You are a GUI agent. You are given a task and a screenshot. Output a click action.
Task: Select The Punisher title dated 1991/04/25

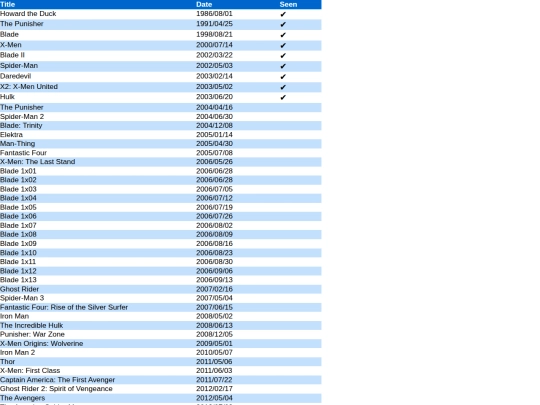coord(22,24)
